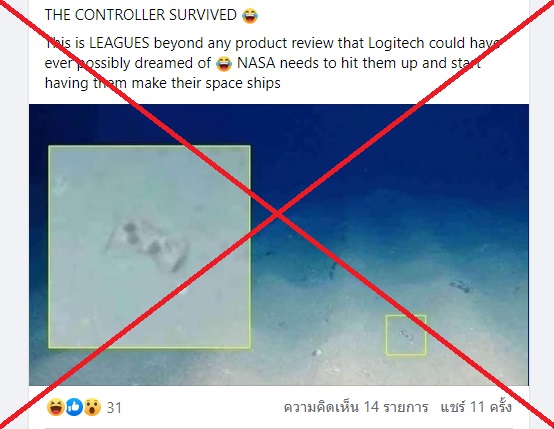Click the 'THE CONTROLLER SURVIVED' headline text
The image size is (554, 429).
pyautogui.click(x=141, y=15)
